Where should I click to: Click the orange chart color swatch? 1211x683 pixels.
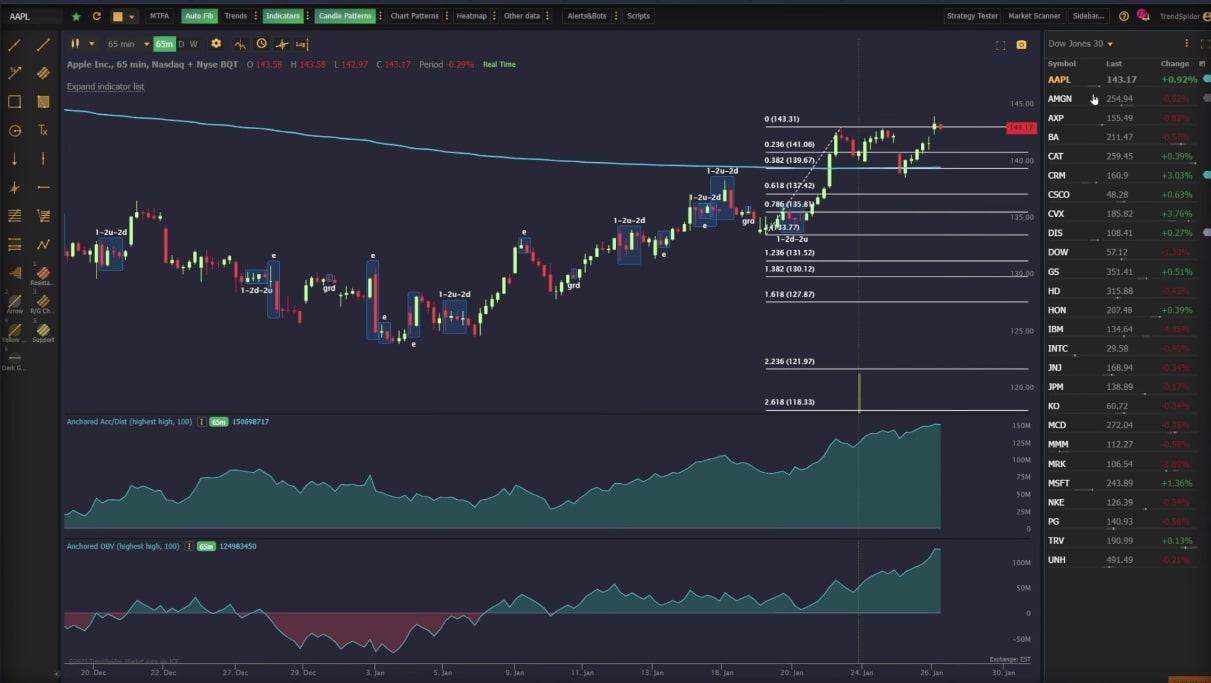click(118, 17)
